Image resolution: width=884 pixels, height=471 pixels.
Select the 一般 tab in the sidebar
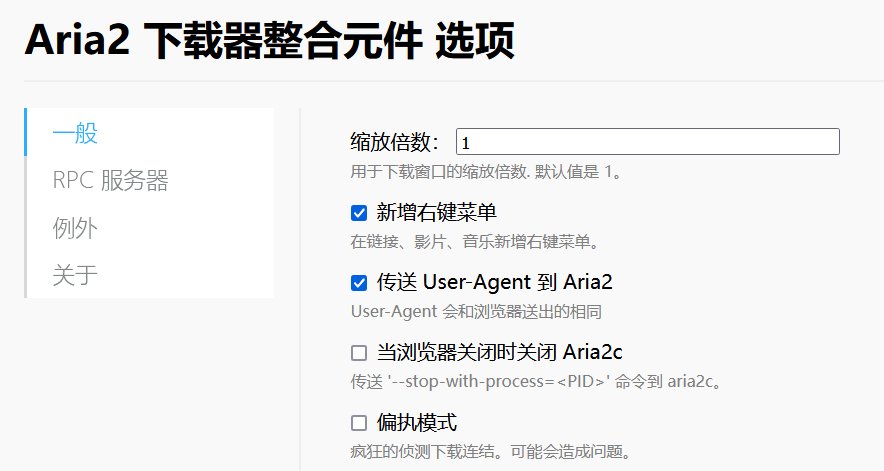(76, 133)
